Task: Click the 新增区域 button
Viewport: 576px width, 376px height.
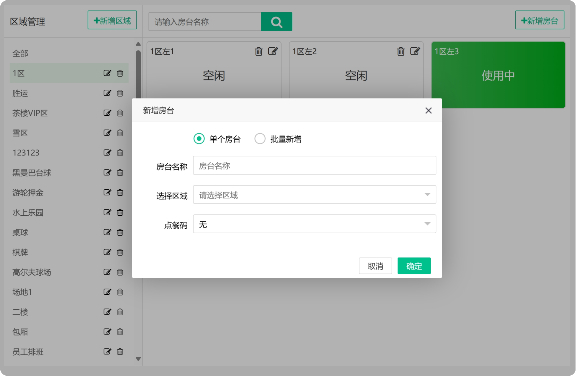Action: coord(112,20)
